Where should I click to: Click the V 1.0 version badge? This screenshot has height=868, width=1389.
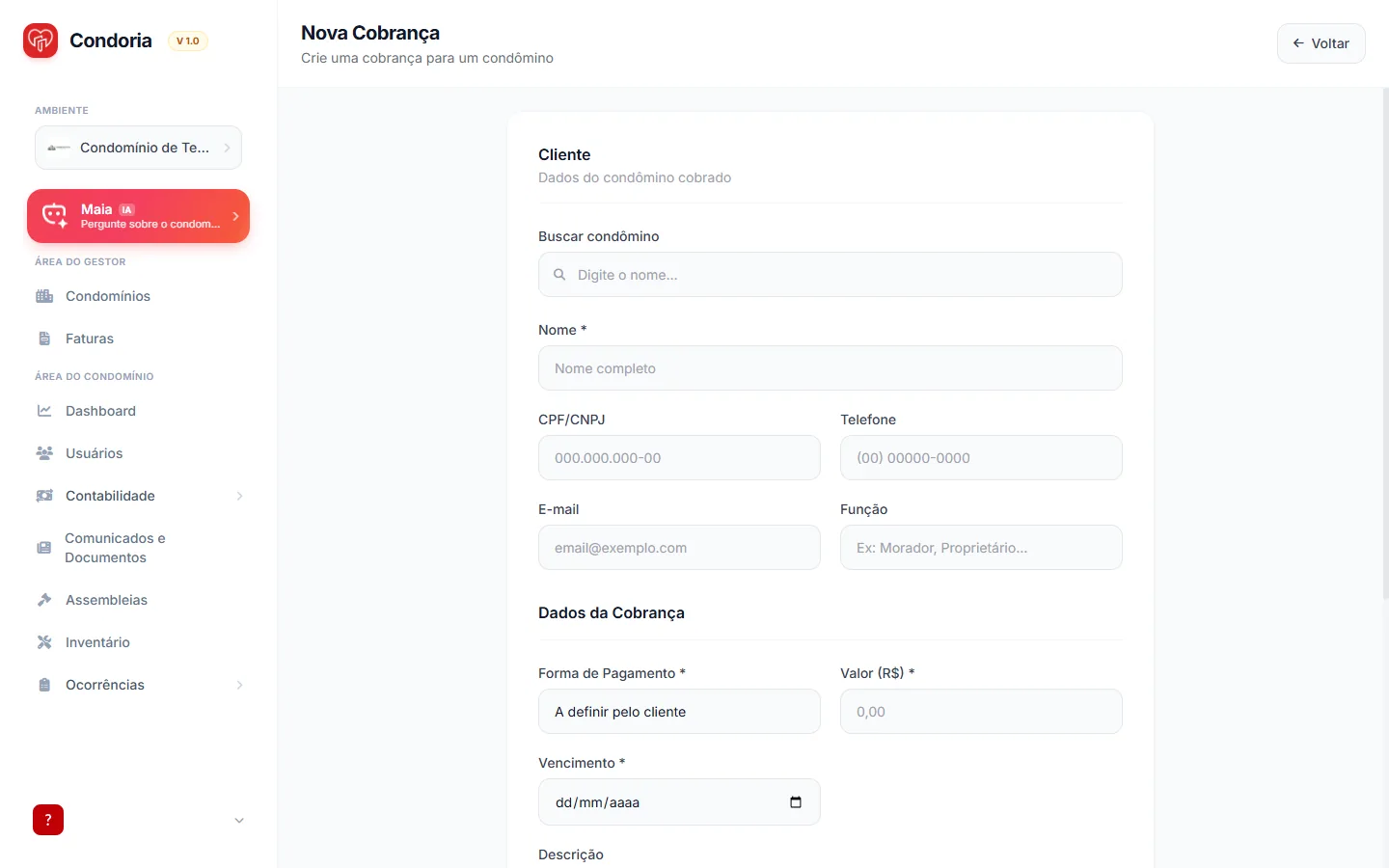[x=188, y=41]
